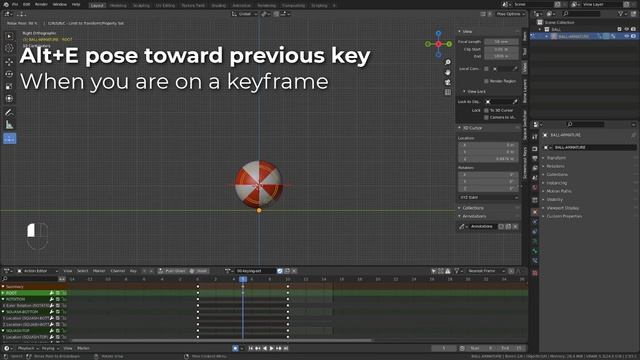Viewport: 640px width, 360px height.
Task: Click the Blender logo in top menu bar
Action: click(6, 4)
